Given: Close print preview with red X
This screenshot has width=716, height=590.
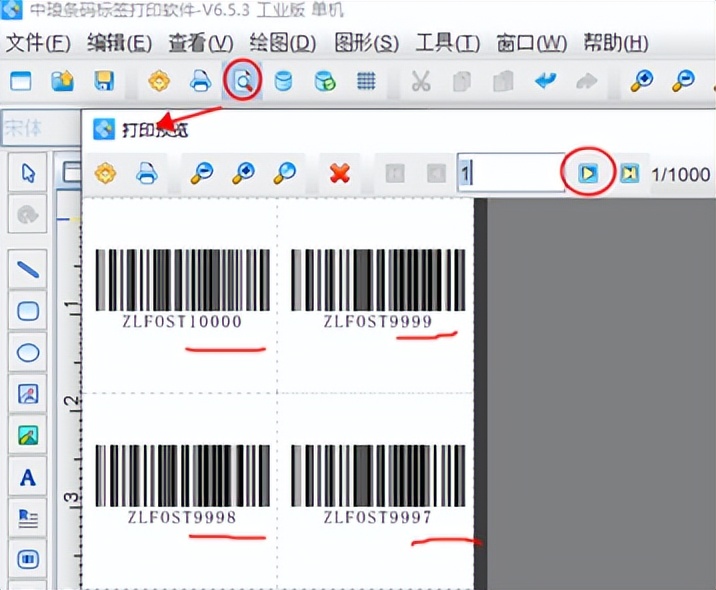Looking at the screenshot, I should 340,174.
